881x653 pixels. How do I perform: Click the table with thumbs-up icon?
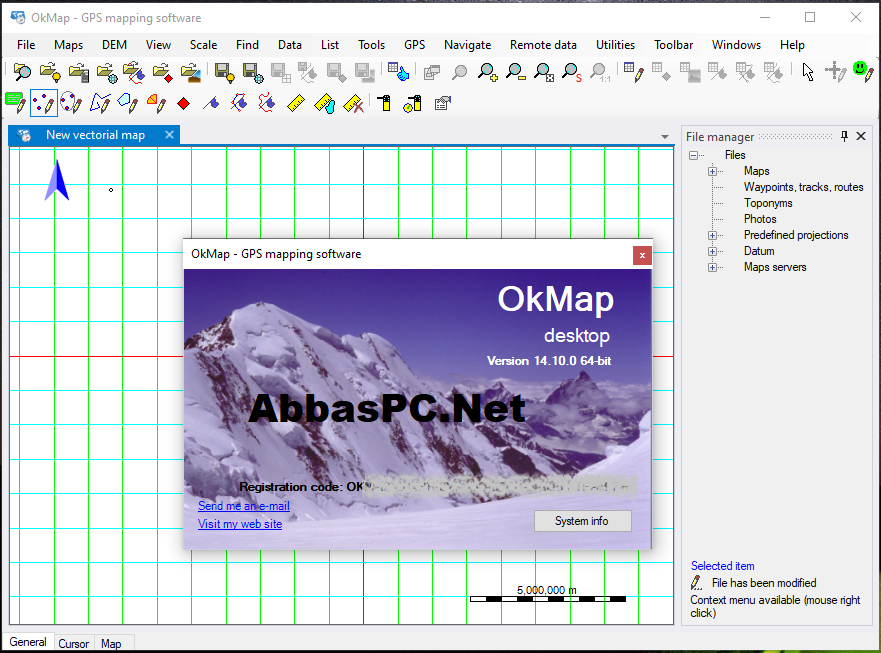(398, 72)
